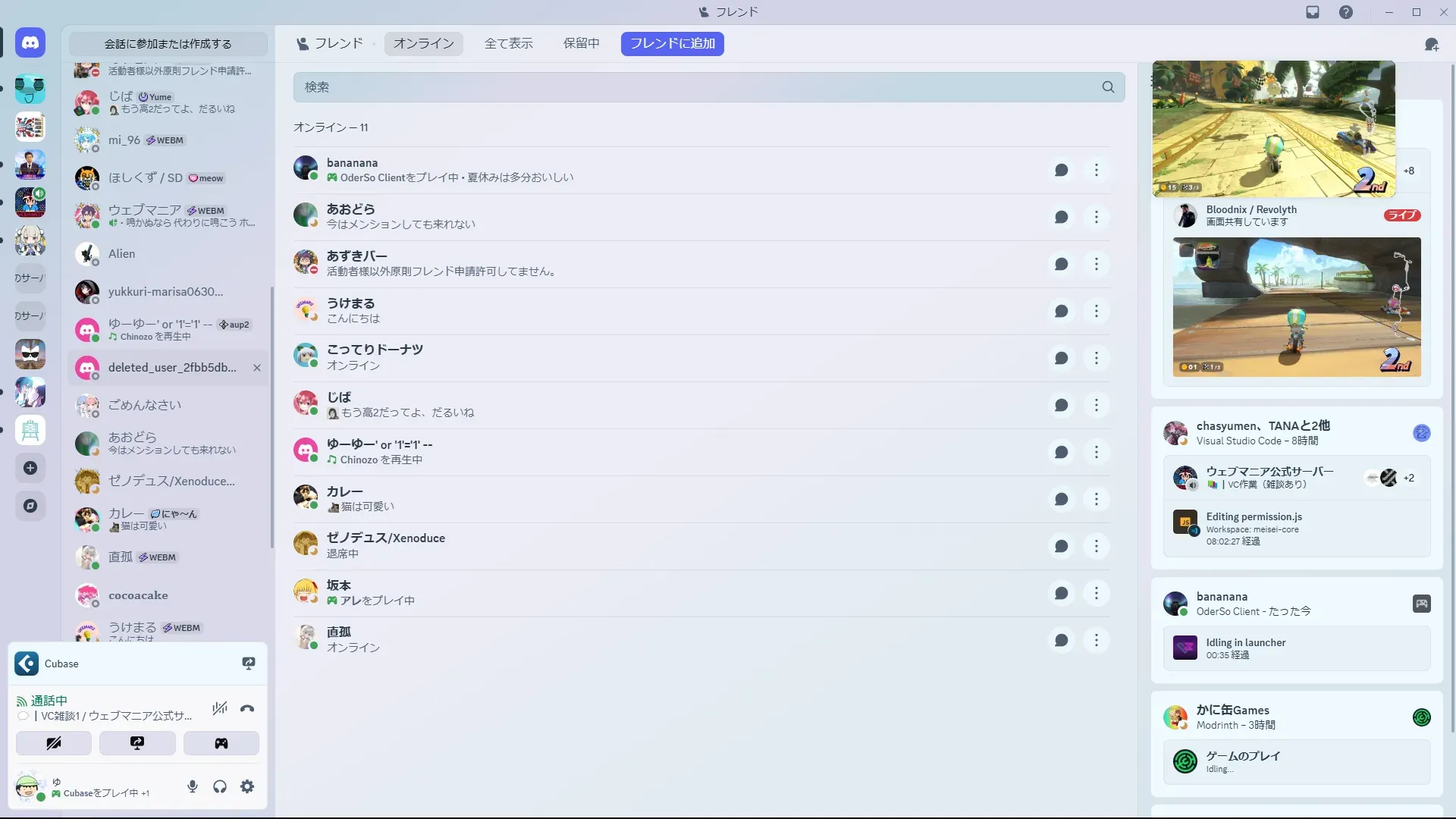Image resolution: width=1456 pixels, height=819 pixels.
Task: Message bananana via chat bubble icon
Action: (1061, 171)
